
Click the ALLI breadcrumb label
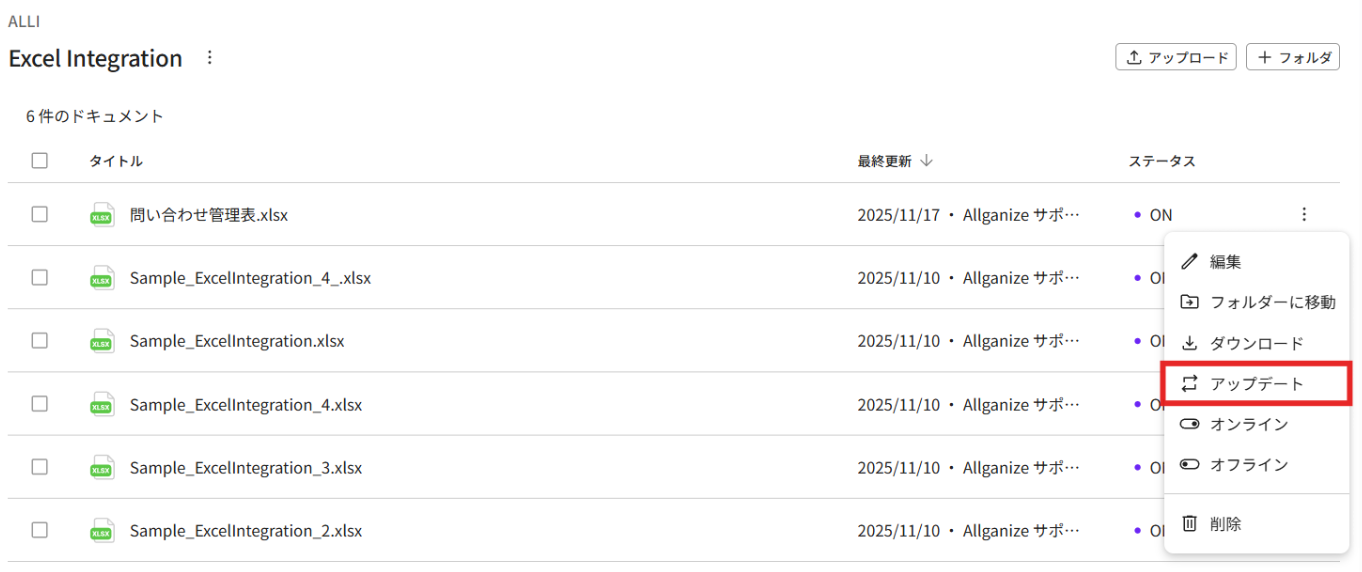click(24, 21)
